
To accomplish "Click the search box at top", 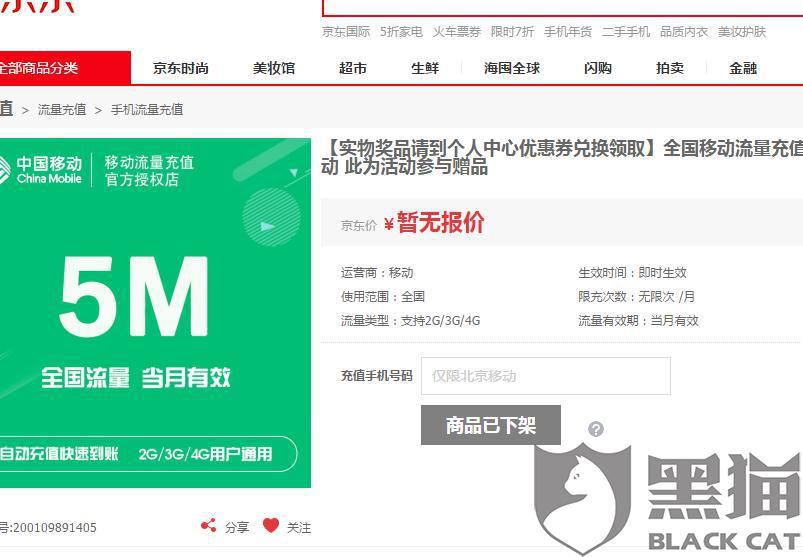I will 562,8.
